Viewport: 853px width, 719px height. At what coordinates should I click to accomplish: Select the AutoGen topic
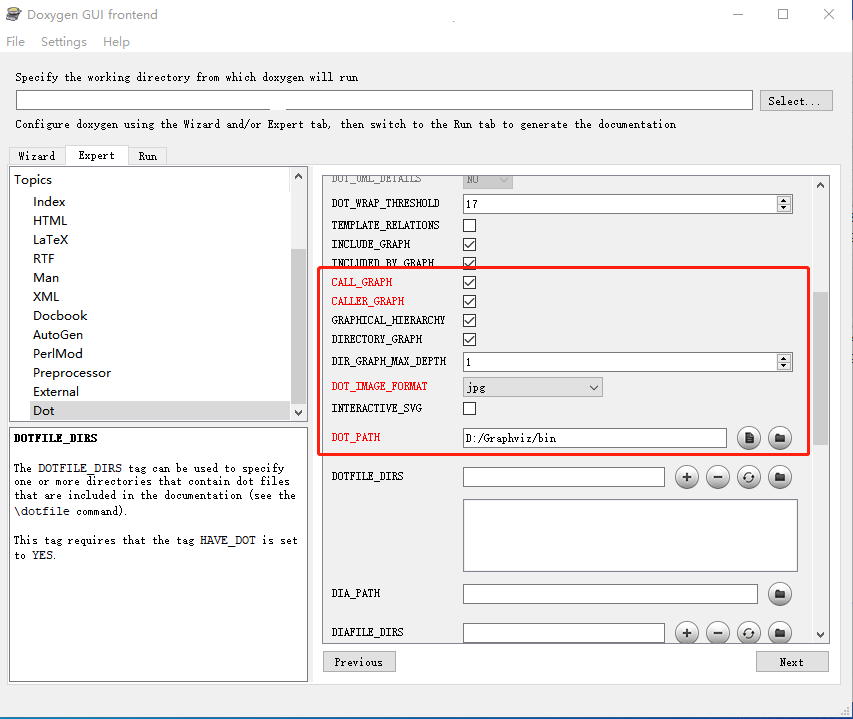58,335
